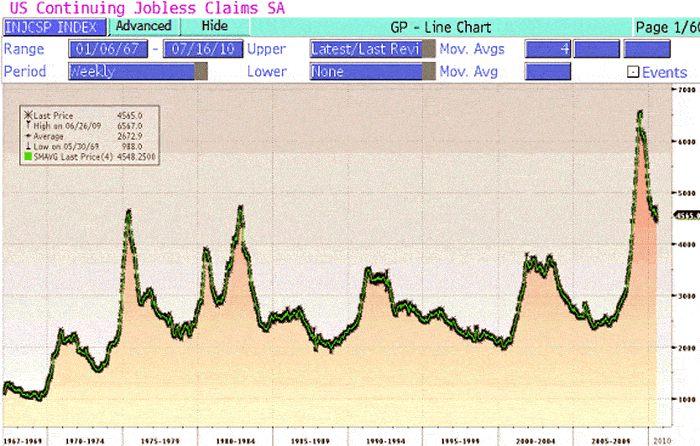Screen dimensions: 700x446
Task: Open the Upper Latest/Last Revi dropdown
Action: [x=371, y=48]
